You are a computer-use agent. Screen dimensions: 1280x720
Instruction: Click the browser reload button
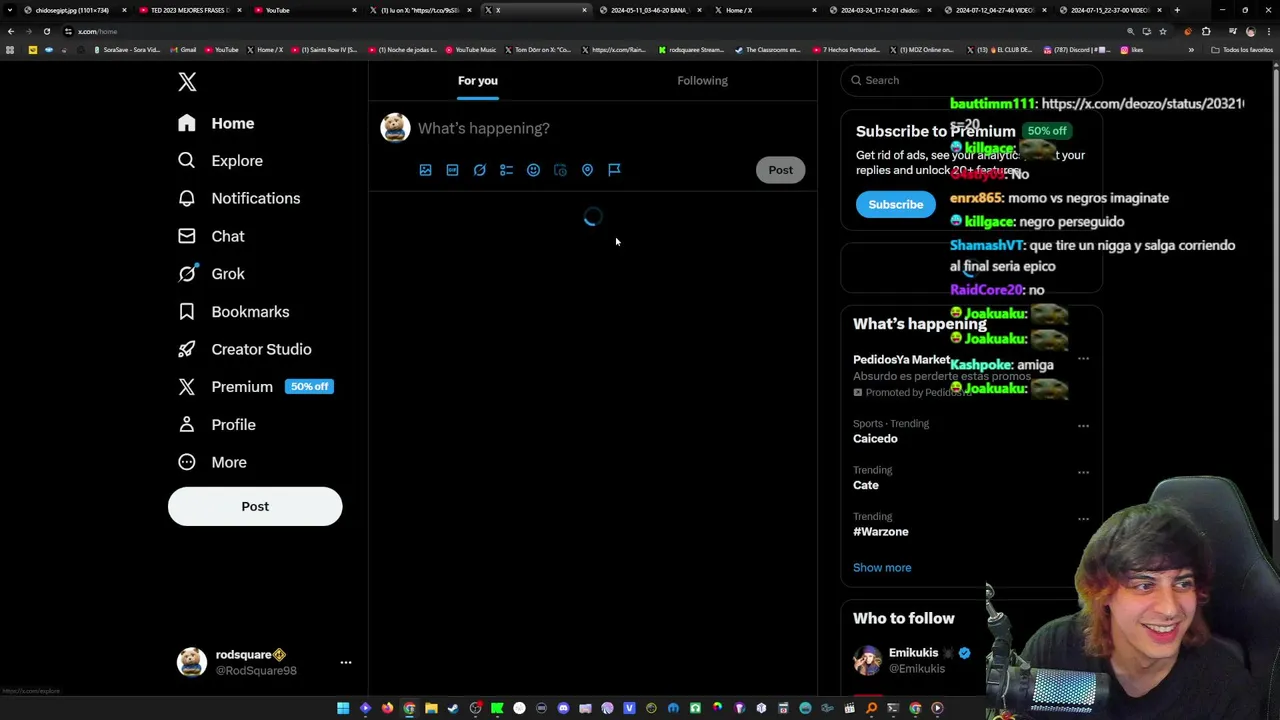[x=46, y=31]
